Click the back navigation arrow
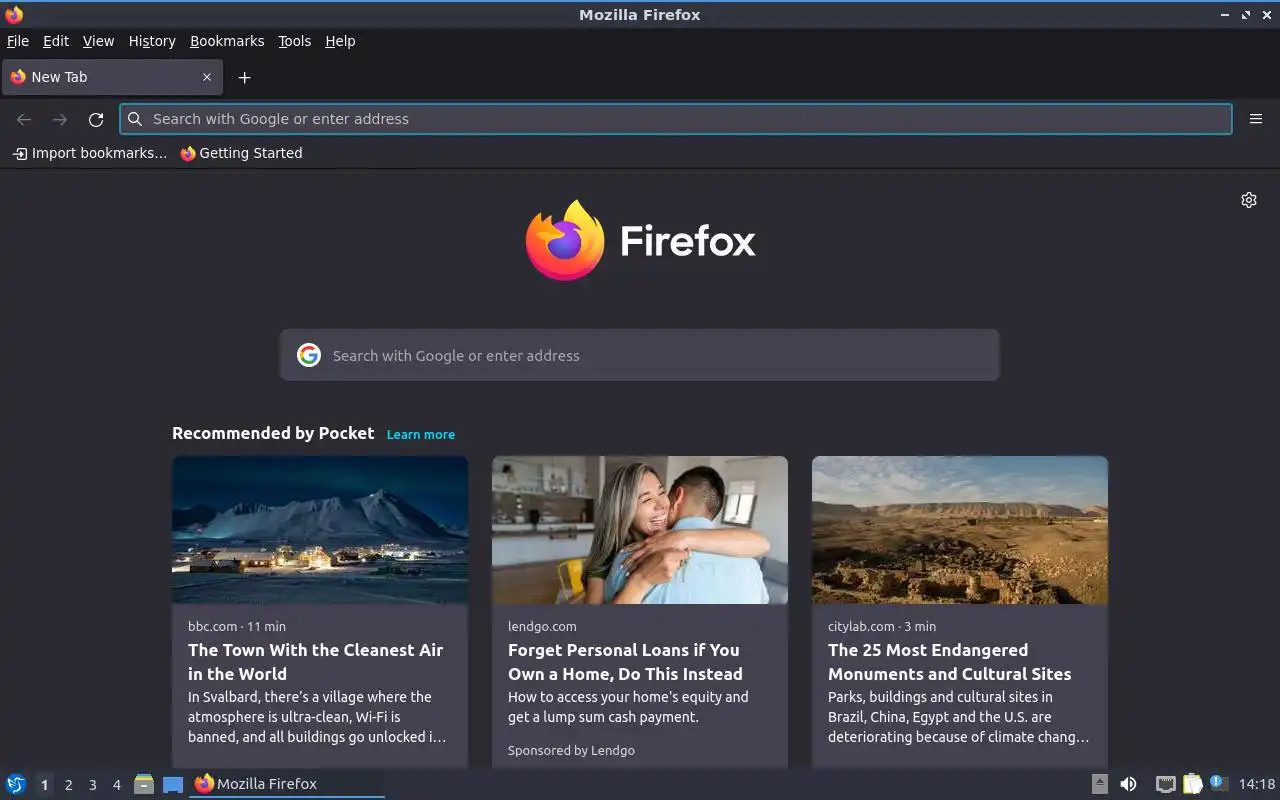The height and width of the screenshot is (800, 1280). point(24,119)
